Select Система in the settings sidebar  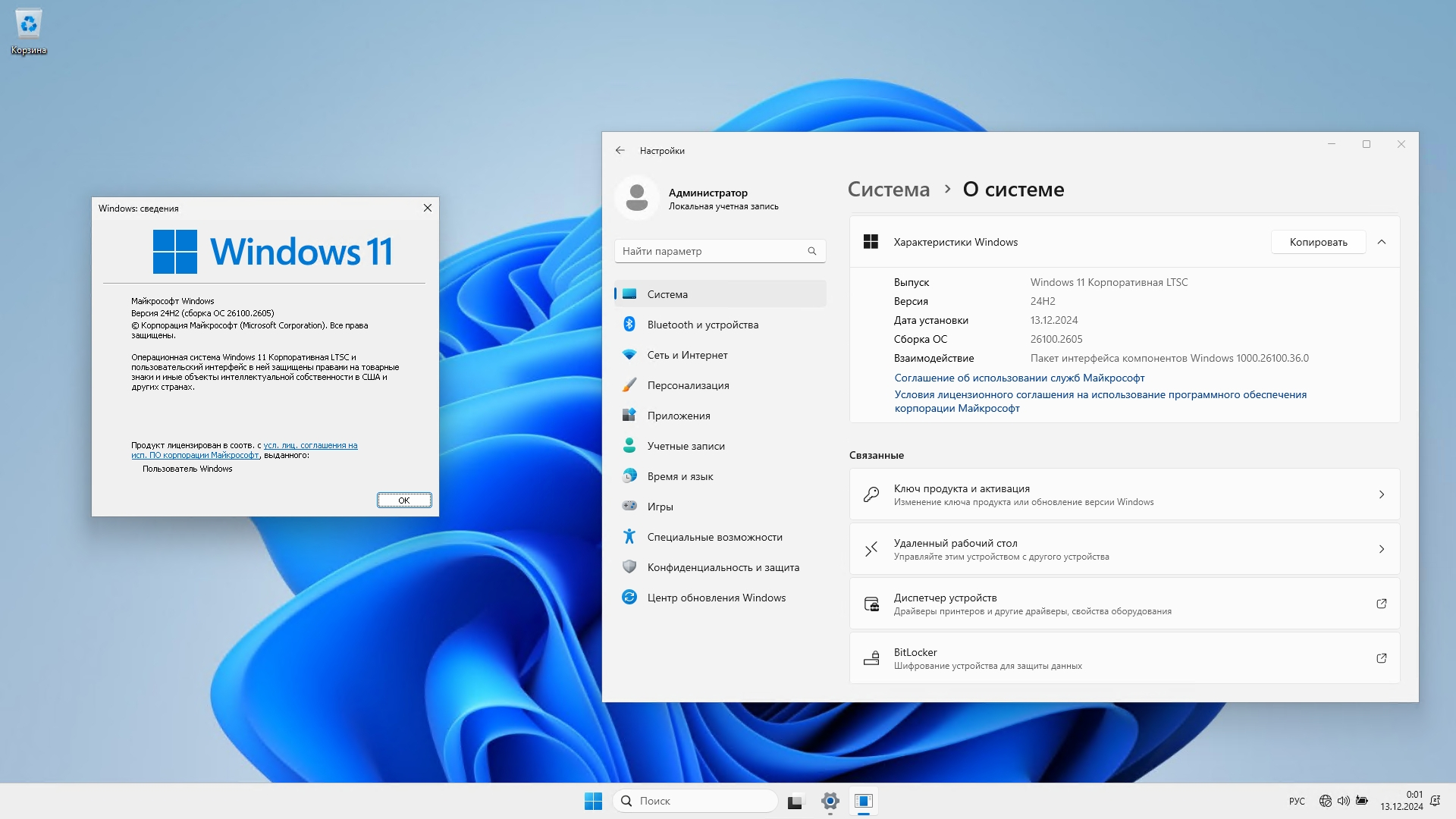click(720, 294)
